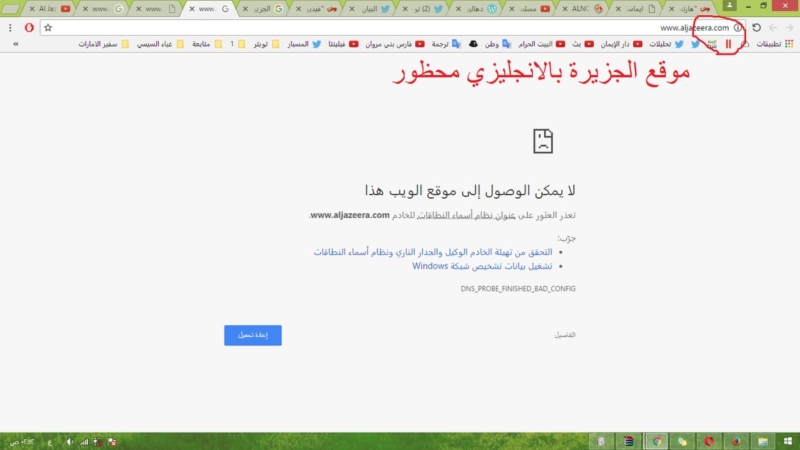Launch Opera from the taskbar

709,441
